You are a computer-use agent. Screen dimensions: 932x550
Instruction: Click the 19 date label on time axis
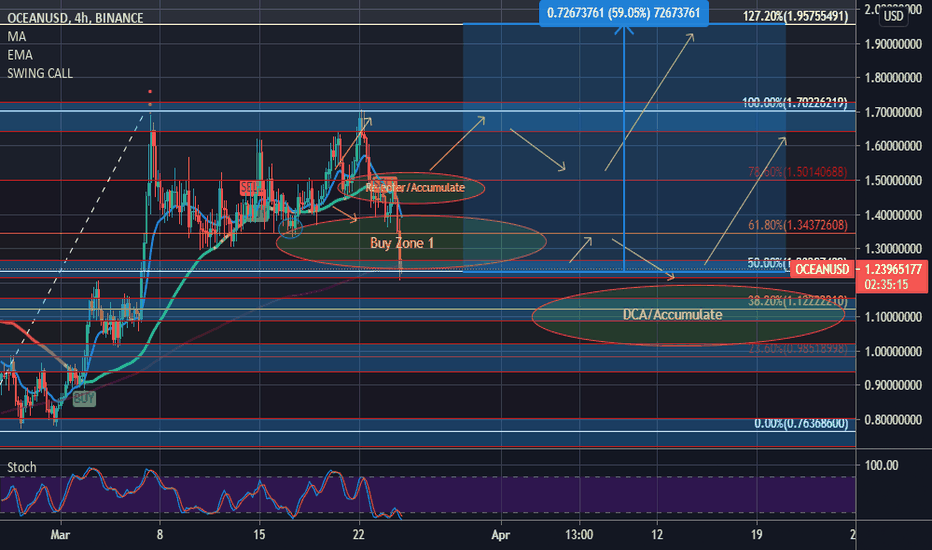(x=756, y=535)
